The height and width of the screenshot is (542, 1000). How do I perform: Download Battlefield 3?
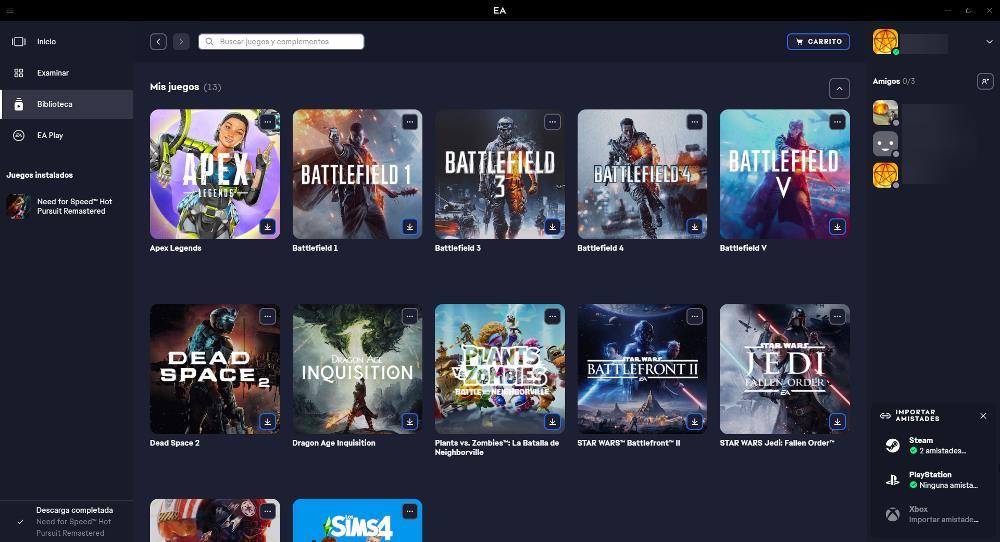[552, 226]
